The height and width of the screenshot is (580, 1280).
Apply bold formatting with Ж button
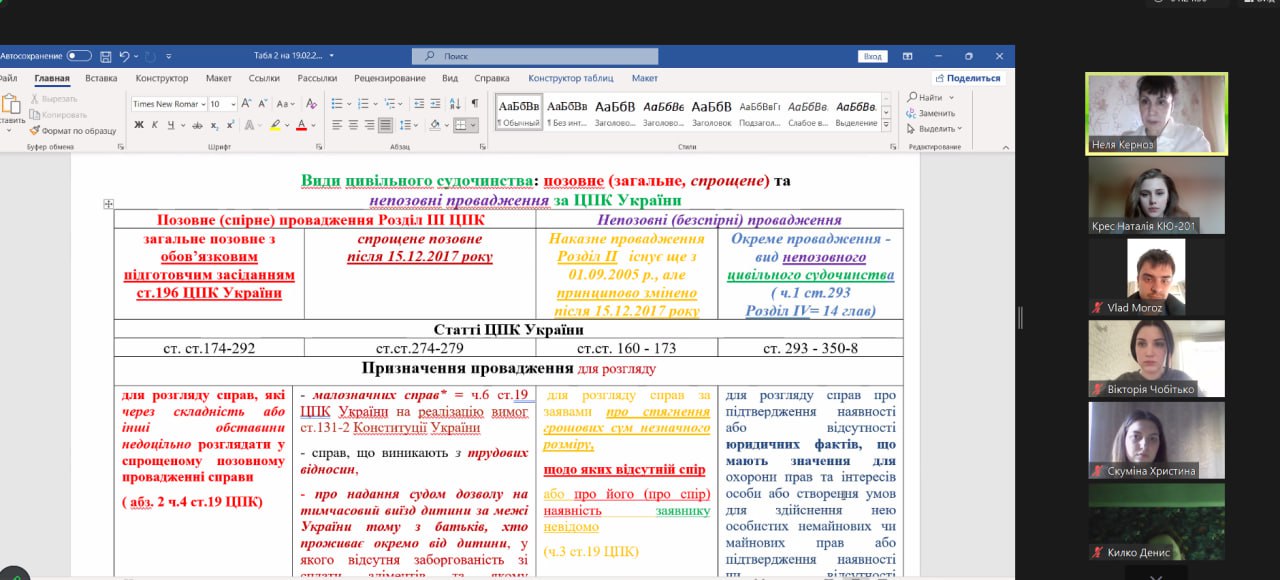point(138,125)
